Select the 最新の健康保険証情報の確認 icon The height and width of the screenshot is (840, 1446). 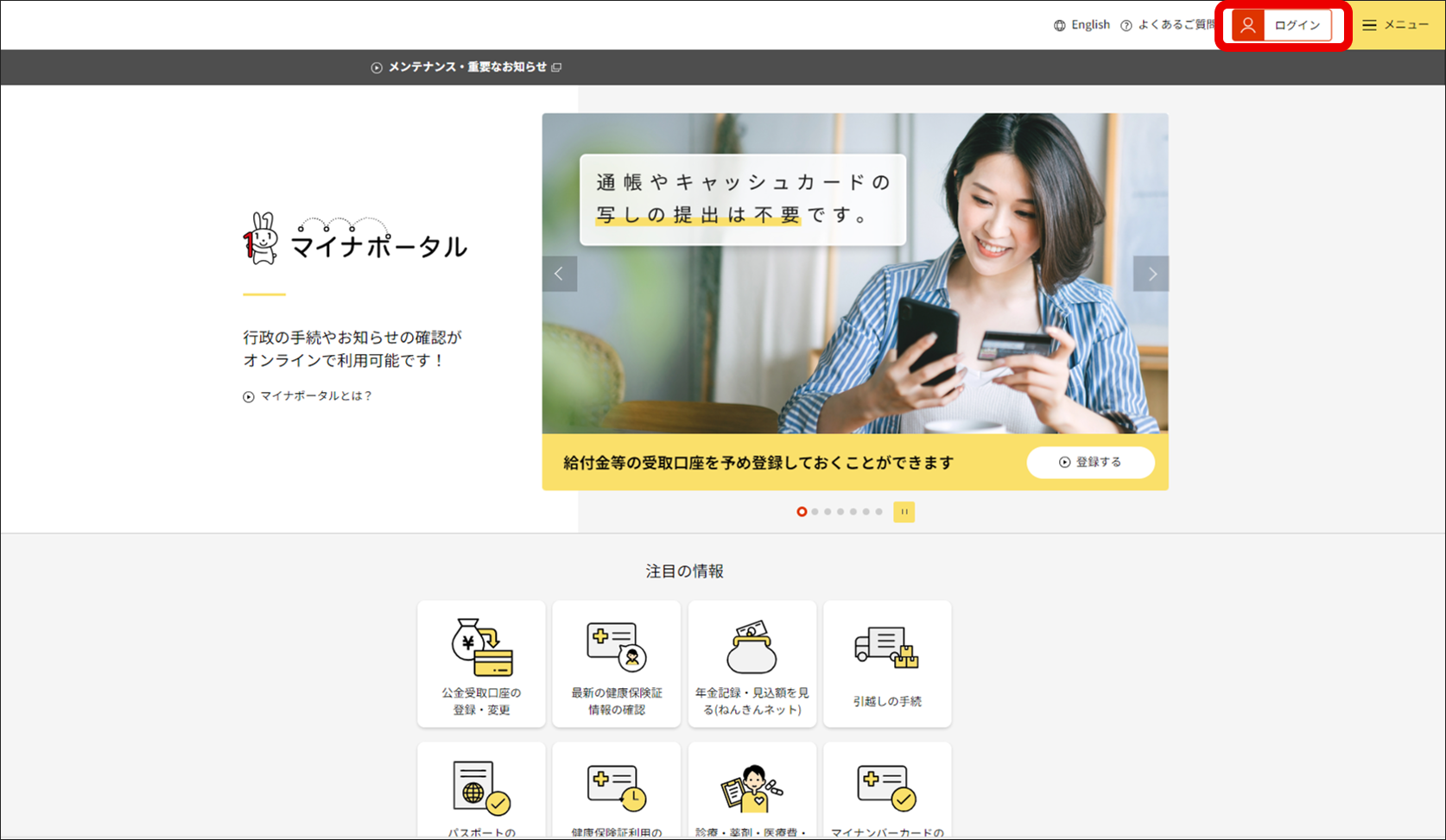coord(616,664)
